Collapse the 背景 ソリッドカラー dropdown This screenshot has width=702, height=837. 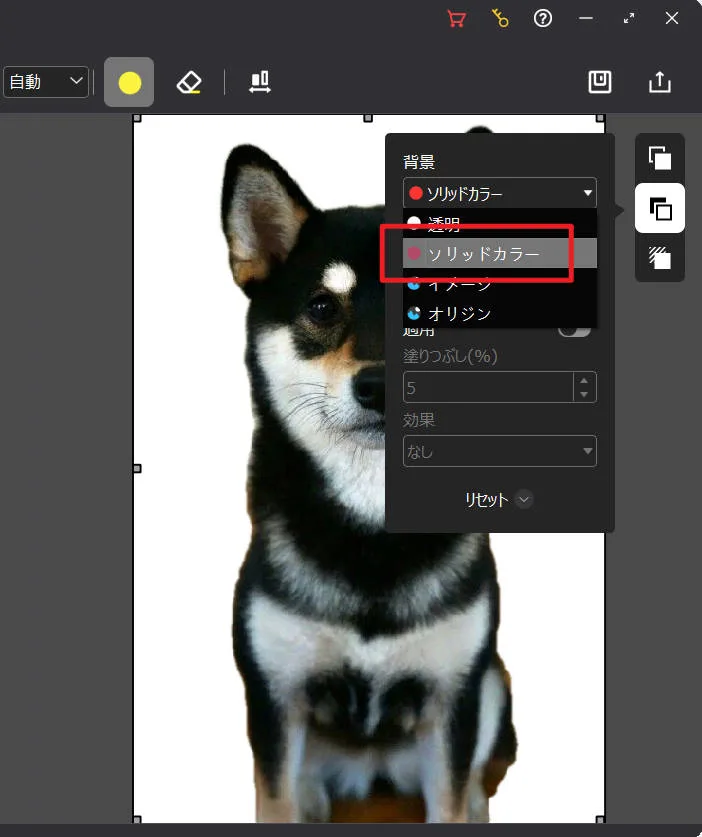[x=499, y=194]
